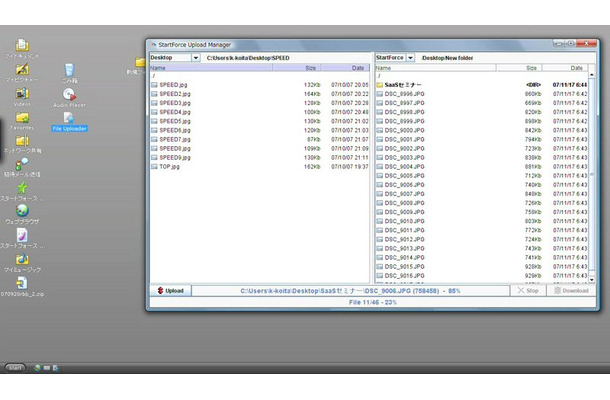This screenshot has width=610, height=400.
Task: Select DSC_9000.JPG in the right pane
Action: pos(482,130)
